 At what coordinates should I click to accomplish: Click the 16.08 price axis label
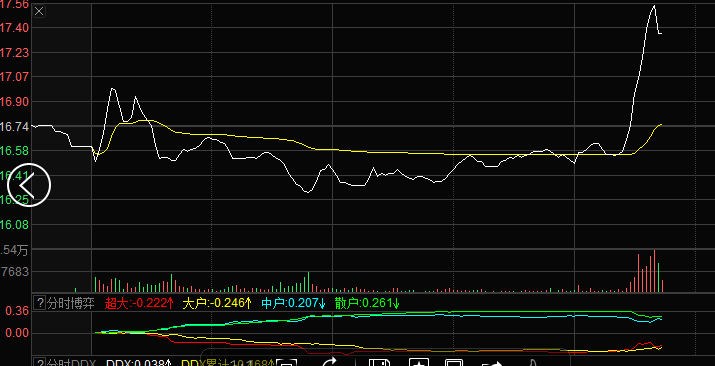click(14, 225)
